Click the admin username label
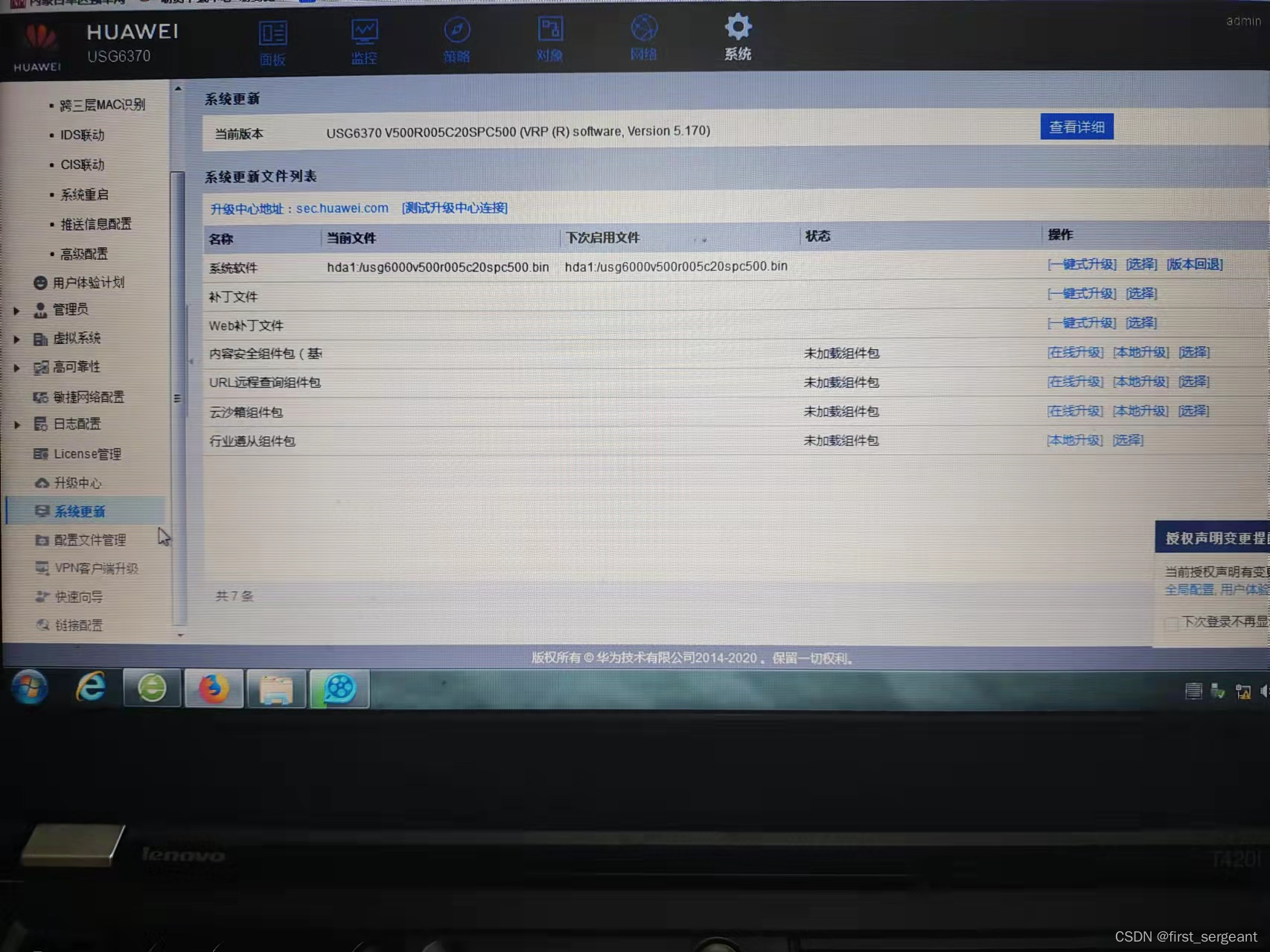This screenshot has width=1270, height=952. (x=1243, y=21)
